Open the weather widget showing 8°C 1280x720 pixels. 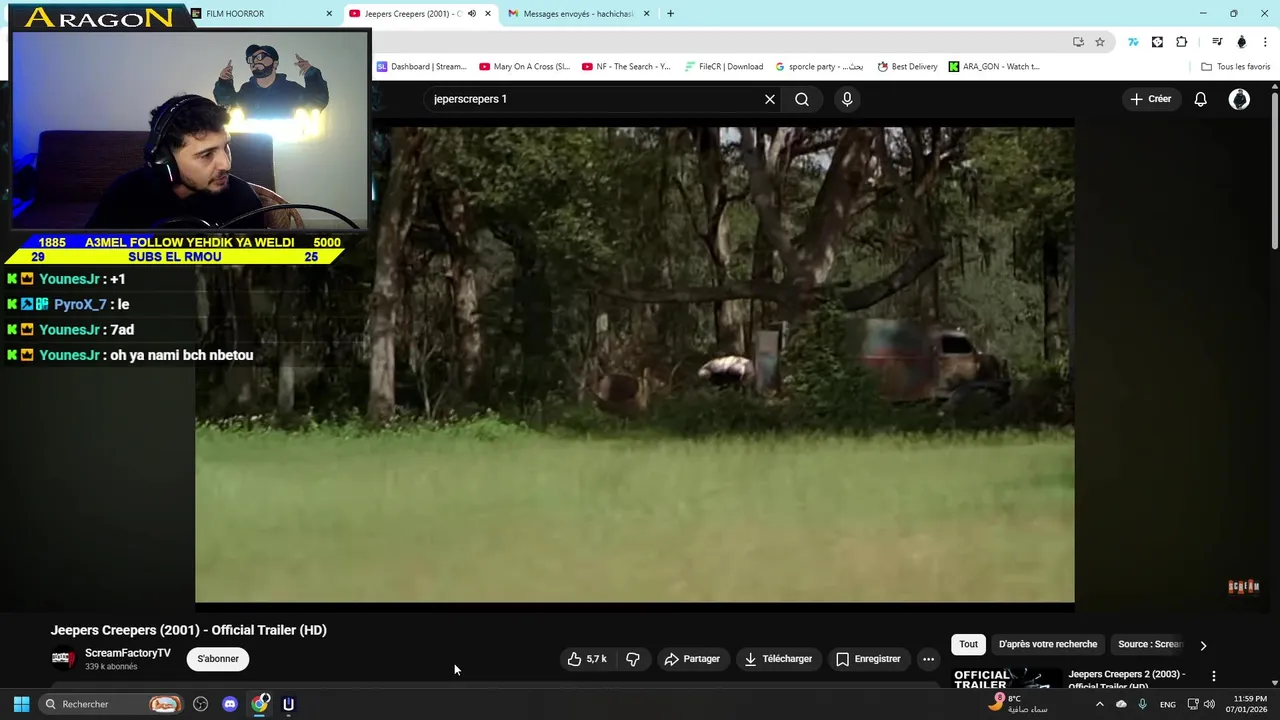click(1018, 704)
